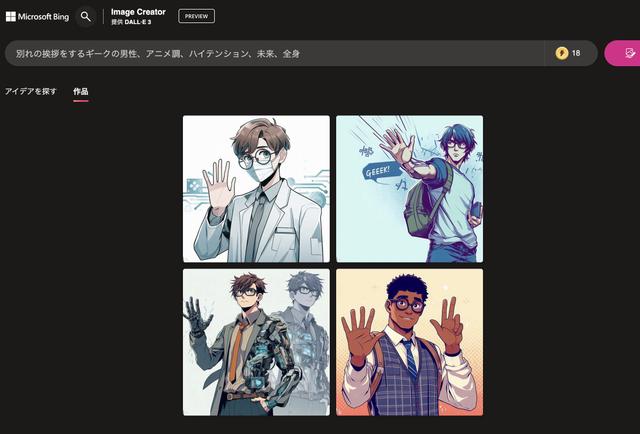
Task: Click the 提供 DALL·E 3 subtitle
Action: point(131,22)
